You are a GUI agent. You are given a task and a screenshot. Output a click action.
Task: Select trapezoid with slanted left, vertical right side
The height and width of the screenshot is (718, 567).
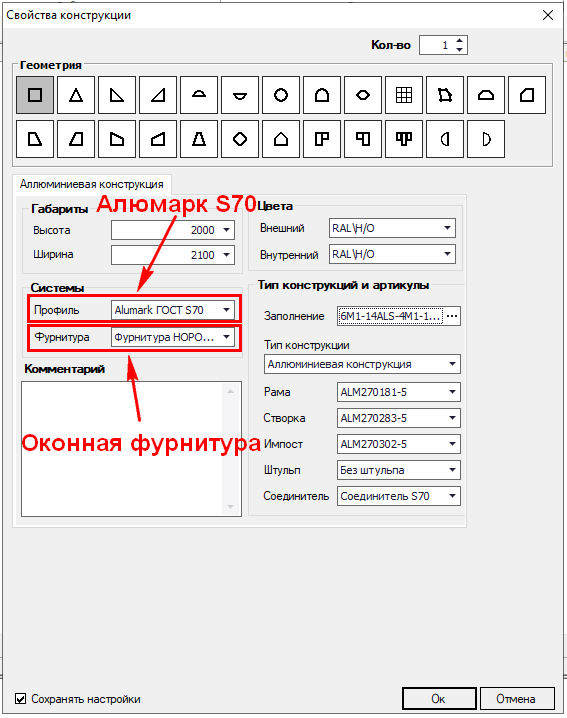[76, 139]
